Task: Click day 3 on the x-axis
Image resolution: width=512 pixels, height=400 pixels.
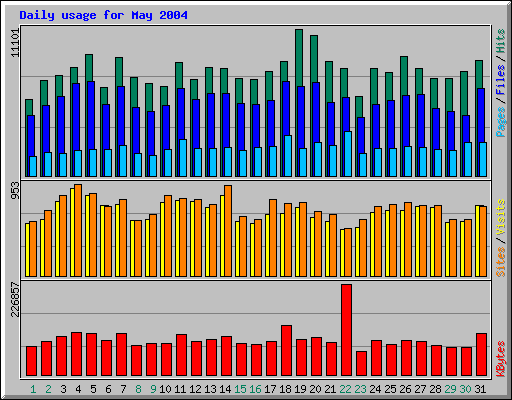Action: (63, 389)
